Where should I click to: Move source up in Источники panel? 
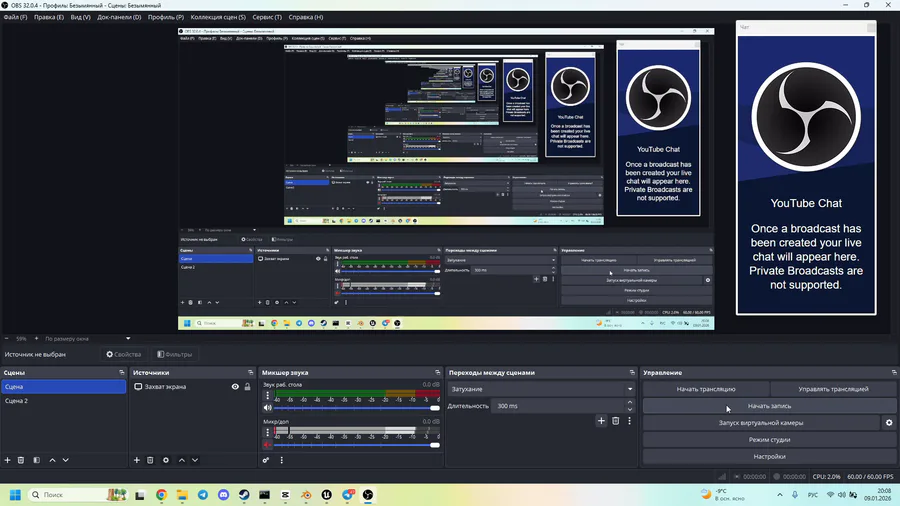click(x=181, y=460)
